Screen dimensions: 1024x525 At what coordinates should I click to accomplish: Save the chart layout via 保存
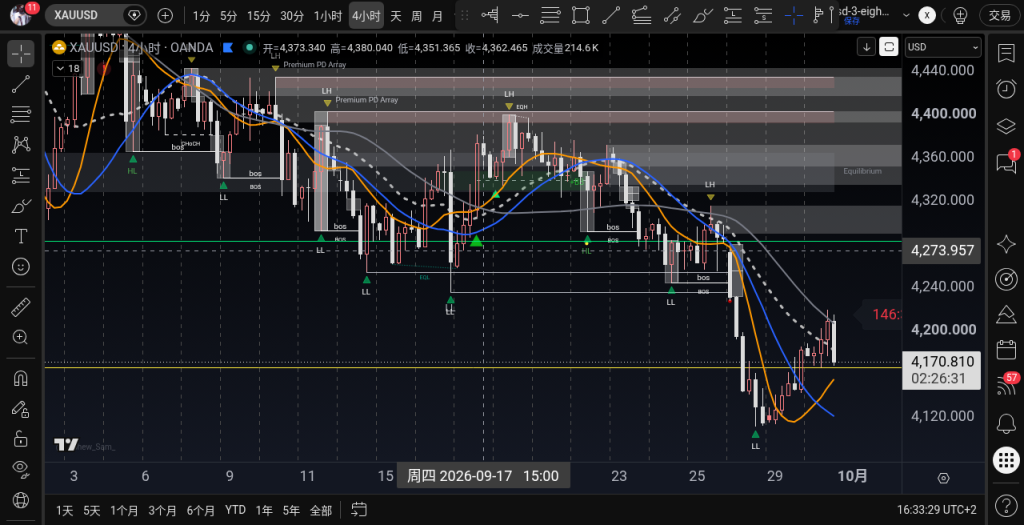852,21
